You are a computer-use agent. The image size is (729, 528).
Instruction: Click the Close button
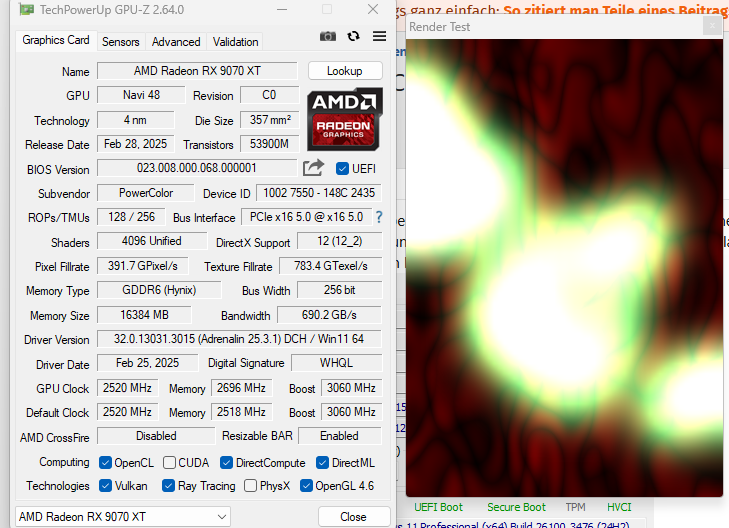pos(353,516)
